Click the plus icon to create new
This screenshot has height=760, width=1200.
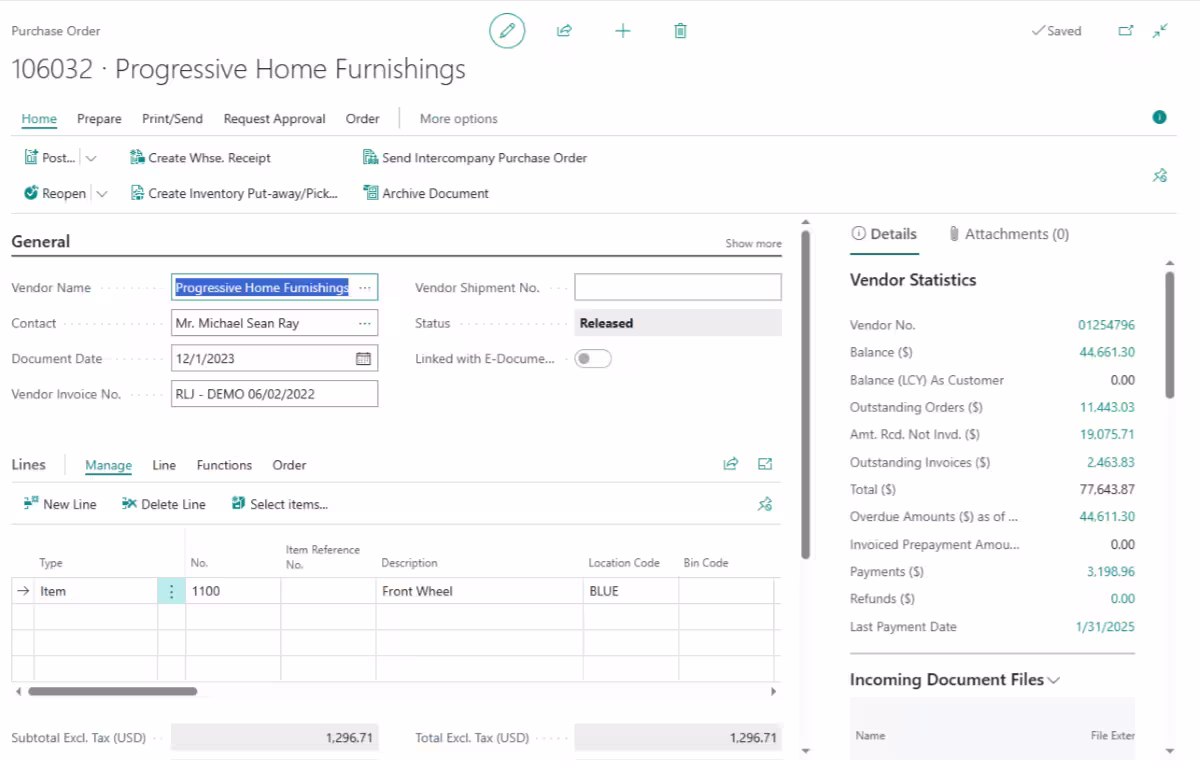click(x=623, y=31)
